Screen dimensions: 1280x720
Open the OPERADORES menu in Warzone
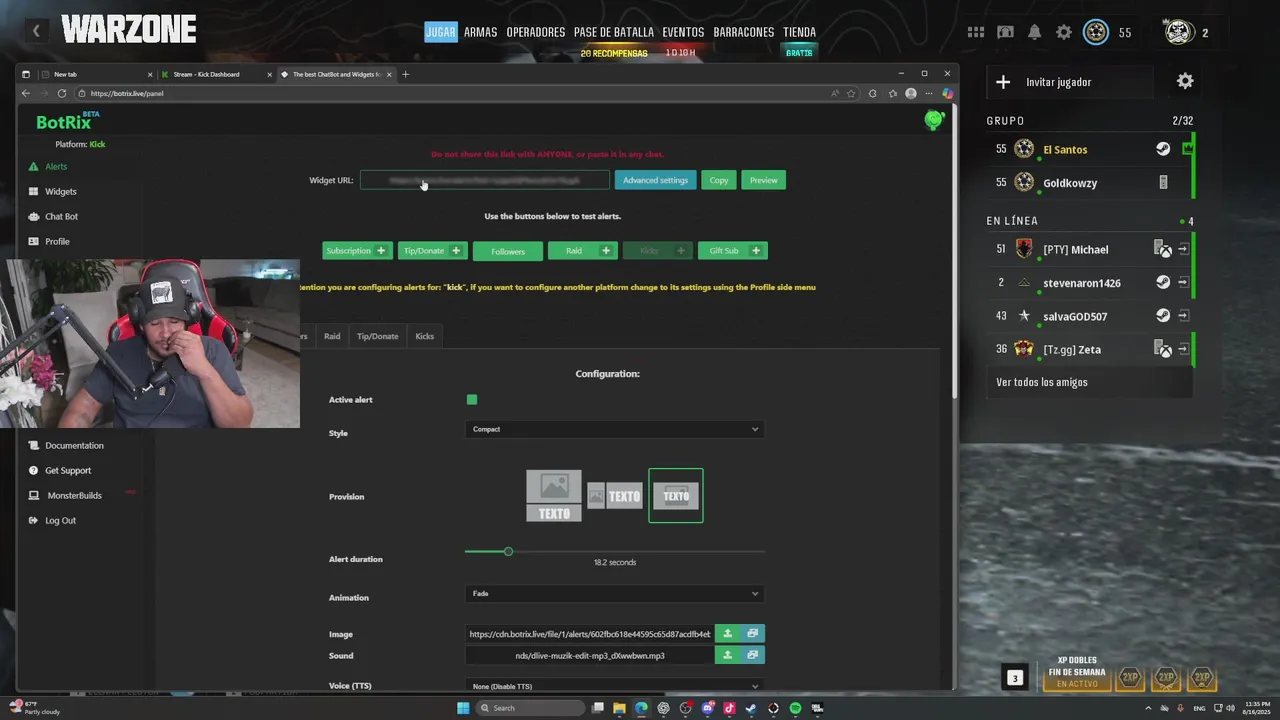click(x=535, y=32)
